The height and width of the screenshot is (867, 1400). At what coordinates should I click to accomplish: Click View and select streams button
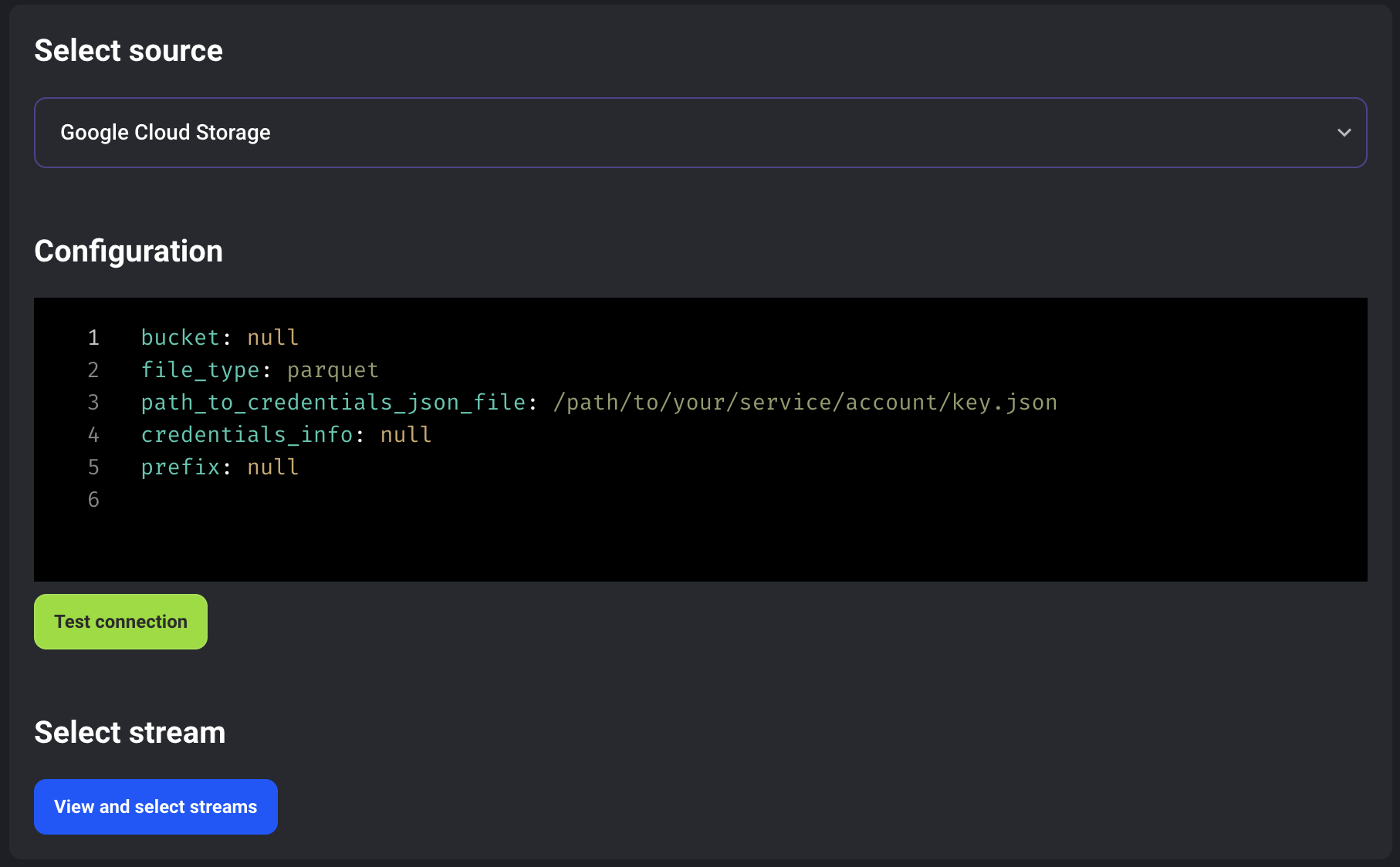pos(156,807)
